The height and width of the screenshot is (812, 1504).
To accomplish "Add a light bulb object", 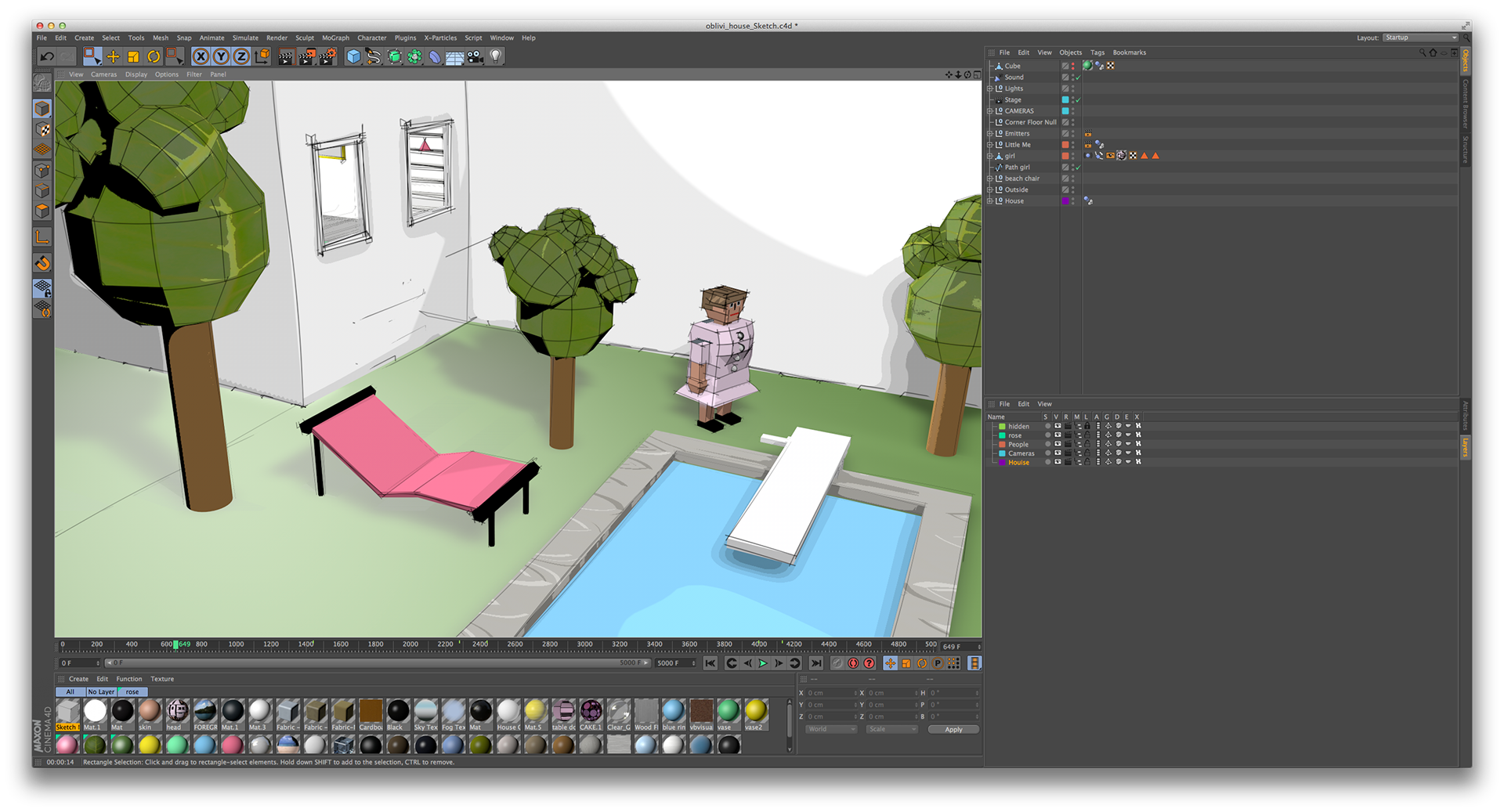I will (495, 56).
